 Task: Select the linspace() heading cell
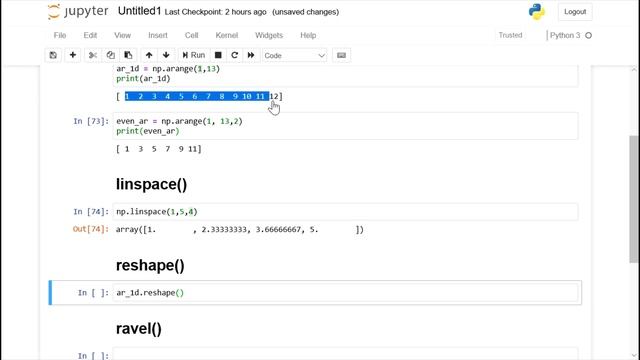point(151,184)
